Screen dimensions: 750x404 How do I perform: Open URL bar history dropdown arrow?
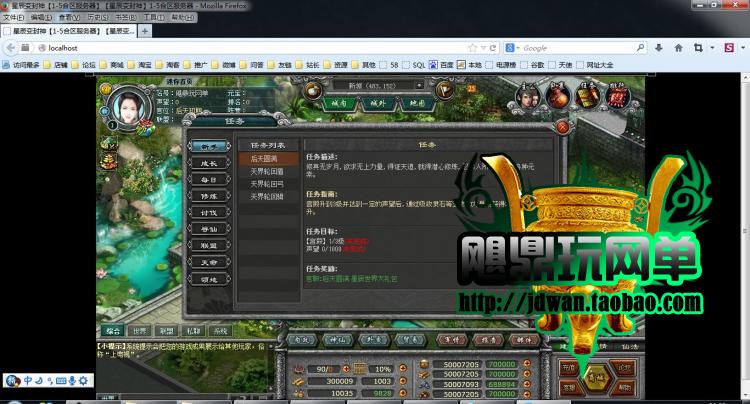(483, 48)
